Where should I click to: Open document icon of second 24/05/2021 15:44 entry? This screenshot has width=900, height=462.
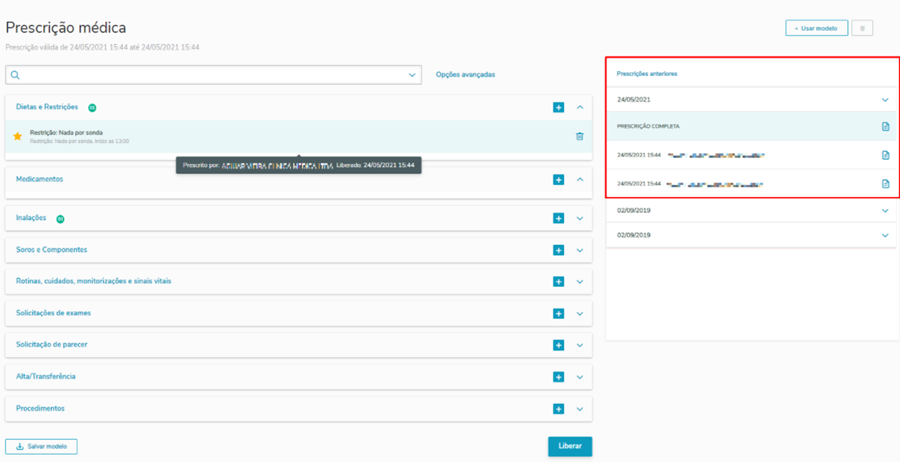pos(886,184)
